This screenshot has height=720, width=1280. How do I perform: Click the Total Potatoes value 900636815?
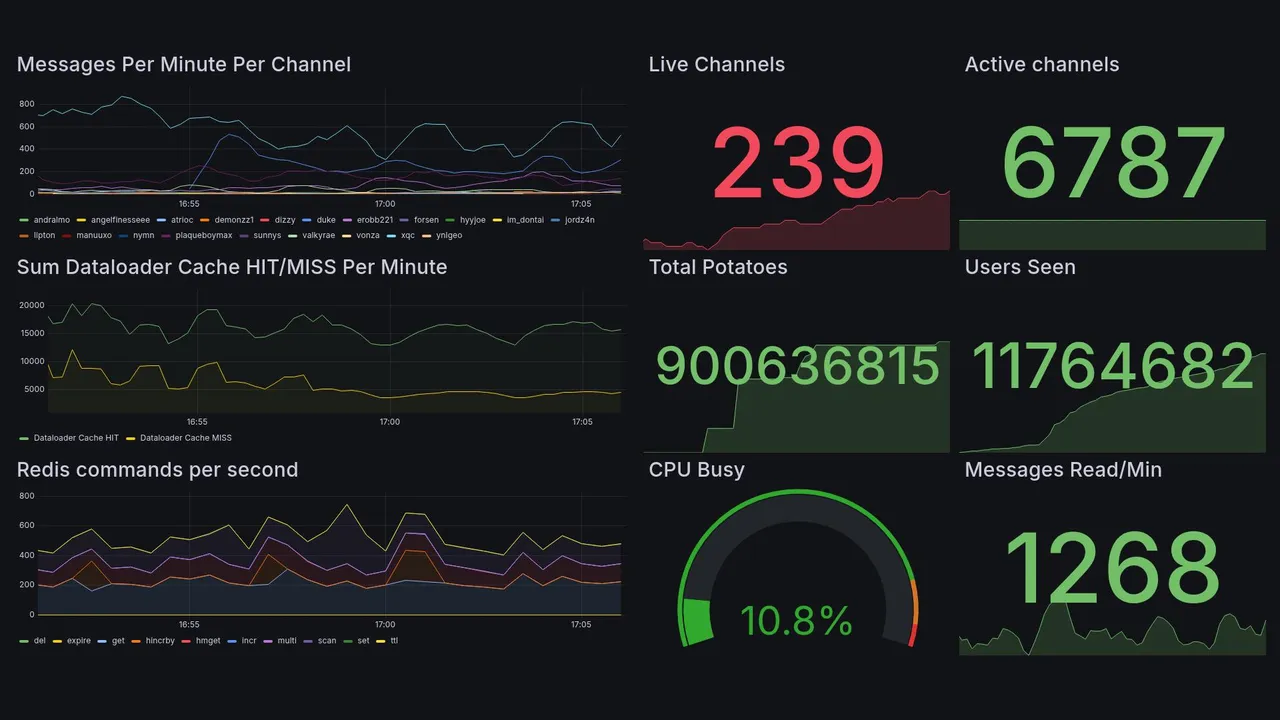click(797, 366)
